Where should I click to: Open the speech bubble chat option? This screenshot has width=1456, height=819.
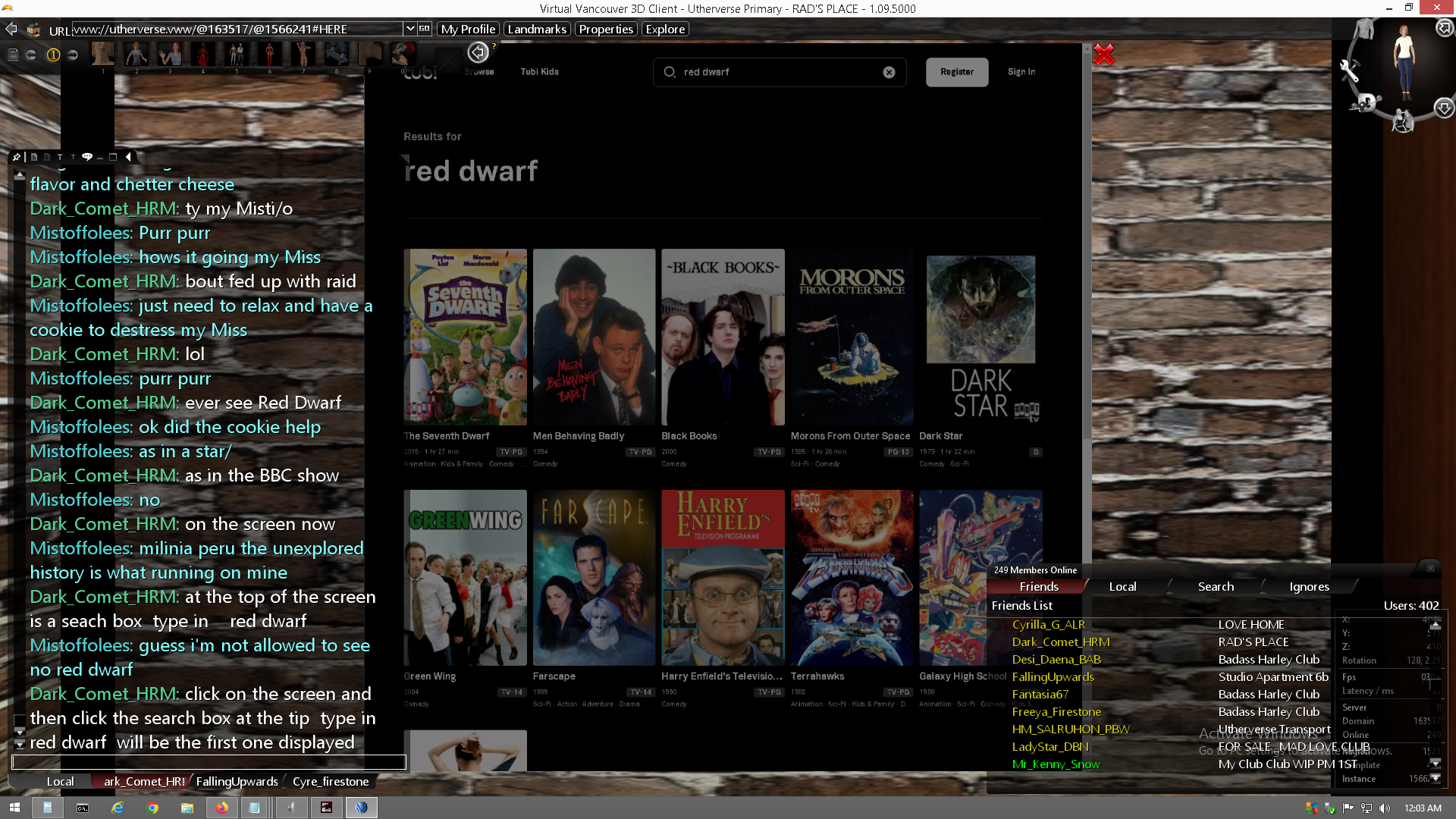tap(87, 157)
